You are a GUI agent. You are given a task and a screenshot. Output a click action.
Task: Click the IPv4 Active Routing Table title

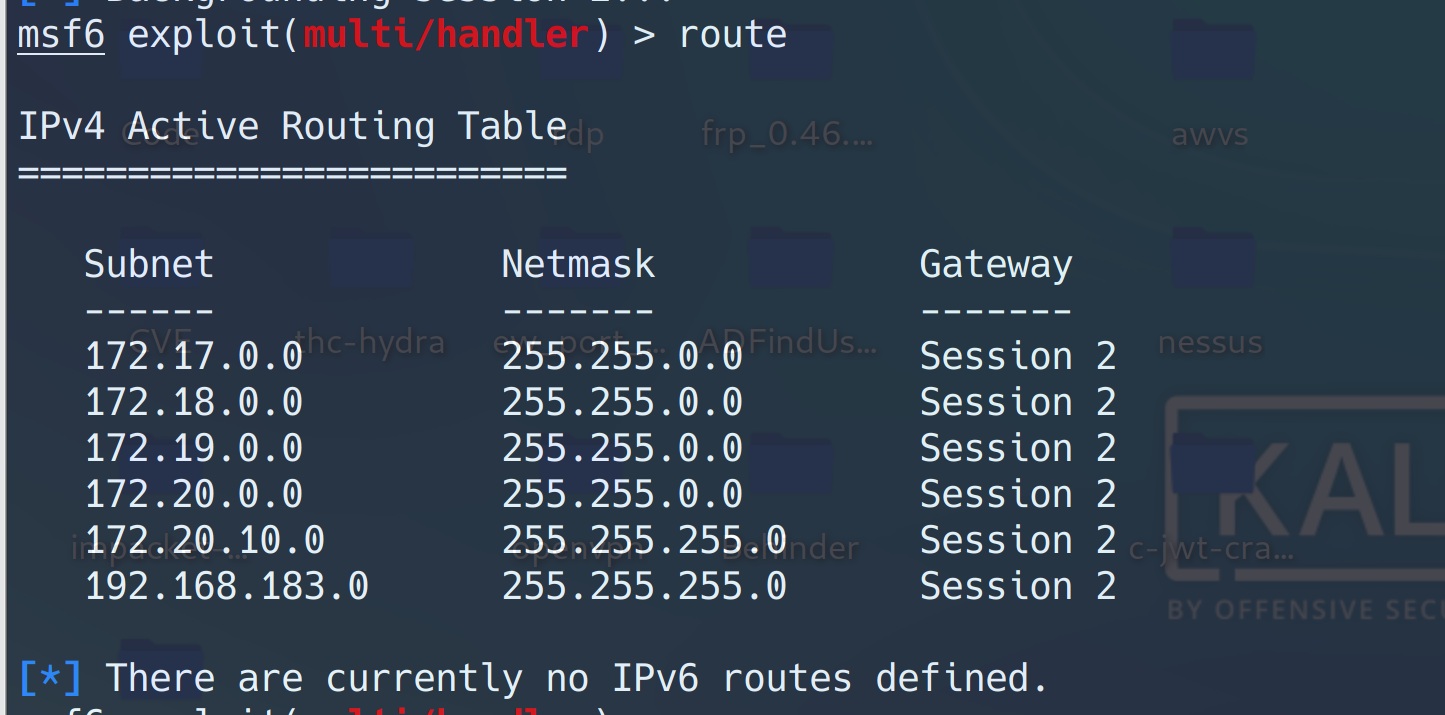pyautogui.click(x=293, y=127)
